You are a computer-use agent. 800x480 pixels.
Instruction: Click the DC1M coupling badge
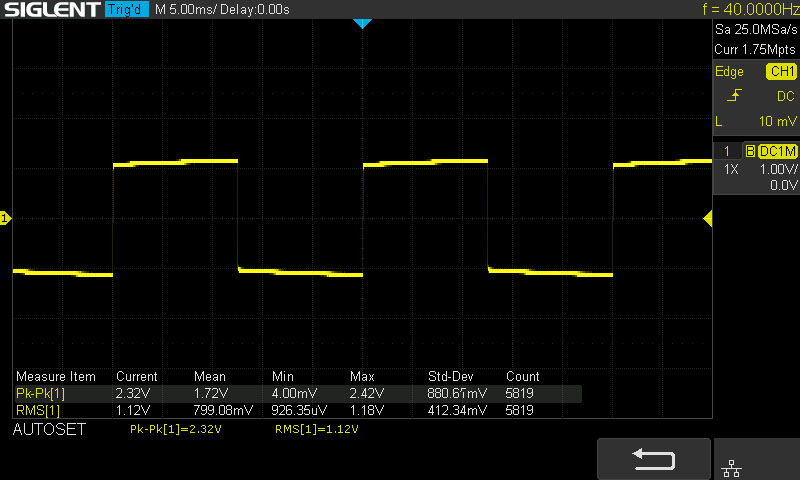pos(778,151)
